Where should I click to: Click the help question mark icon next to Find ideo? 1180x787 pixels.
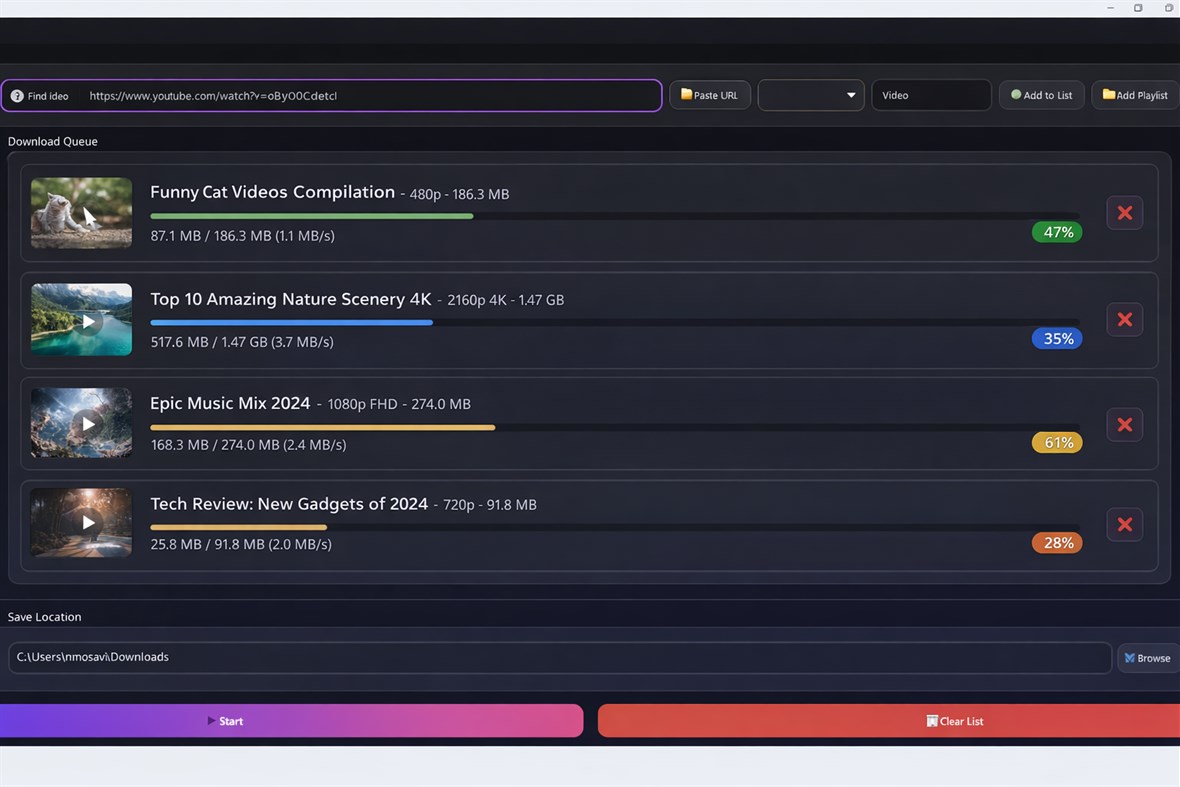pyautogui.click(x=16, y=95)
